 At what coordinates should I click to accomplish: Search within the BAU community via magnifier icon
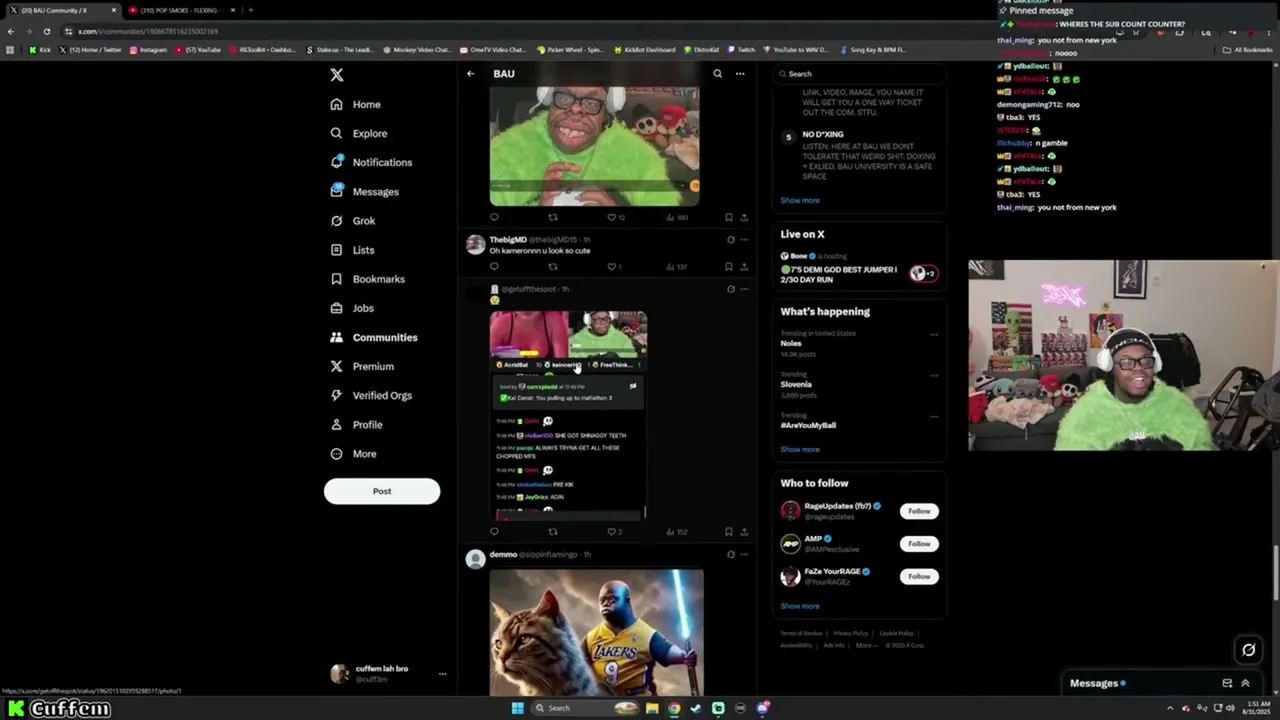(717, 74)
